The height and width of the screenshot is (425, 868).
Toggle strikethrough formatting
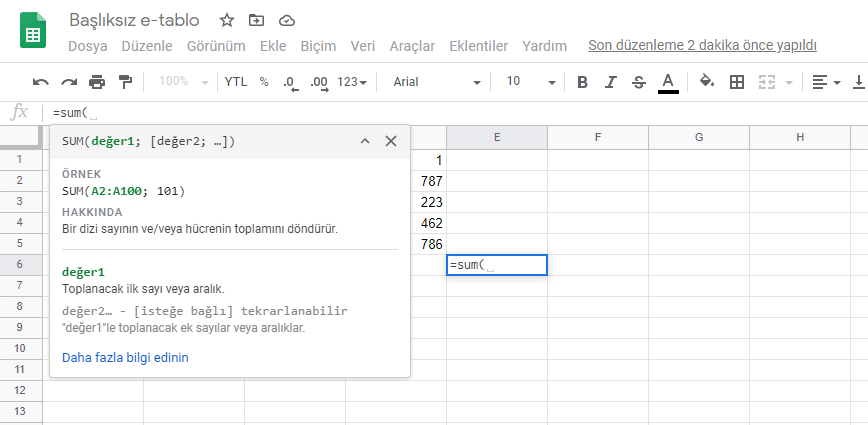[639, 82]
